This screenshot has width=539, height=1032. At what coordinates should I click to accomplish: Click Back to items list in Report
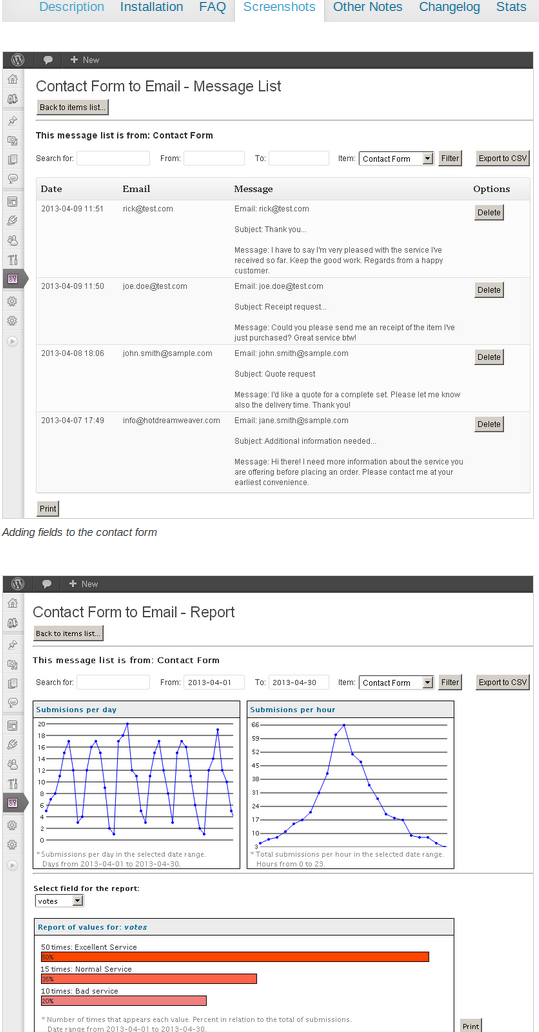68,633
